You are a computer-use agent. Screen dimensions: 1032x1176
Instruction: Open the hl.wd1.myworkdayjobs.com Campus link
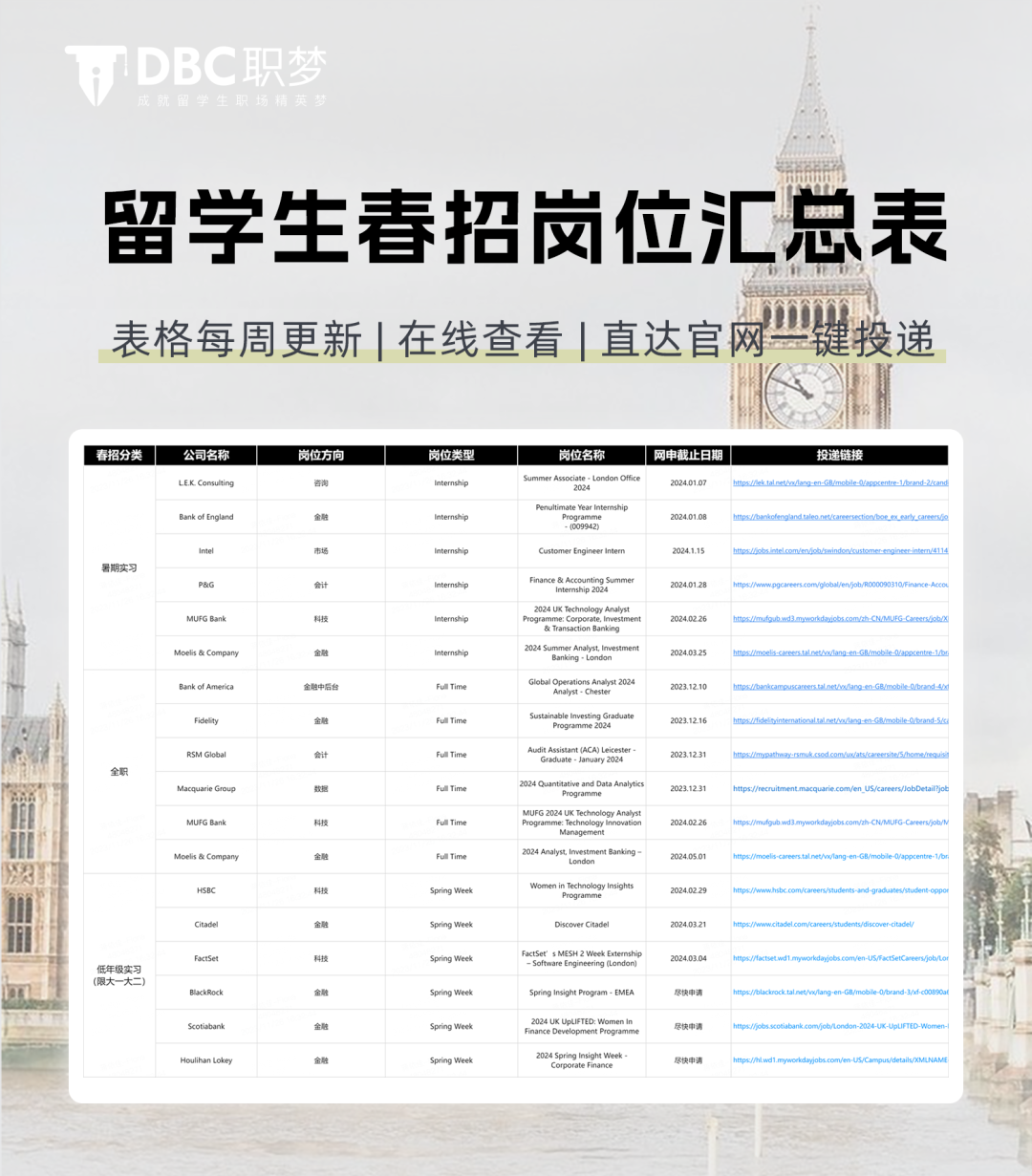tap(840, 1060)
